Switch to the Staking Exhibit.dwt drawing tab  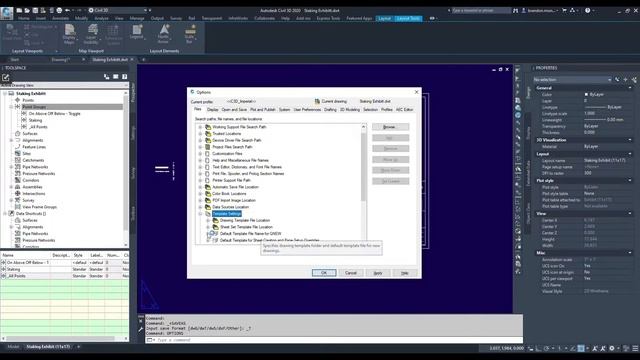coord(109,60)
